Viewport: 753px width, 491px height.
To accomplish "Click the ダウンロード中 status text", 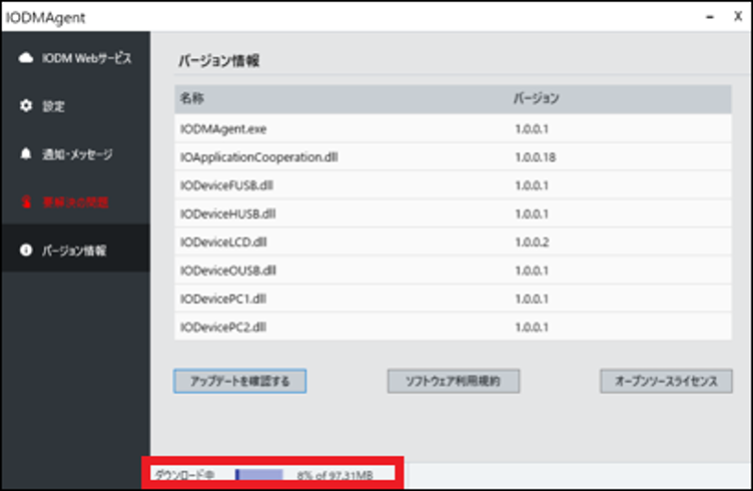I will click(x=184, y=475).
